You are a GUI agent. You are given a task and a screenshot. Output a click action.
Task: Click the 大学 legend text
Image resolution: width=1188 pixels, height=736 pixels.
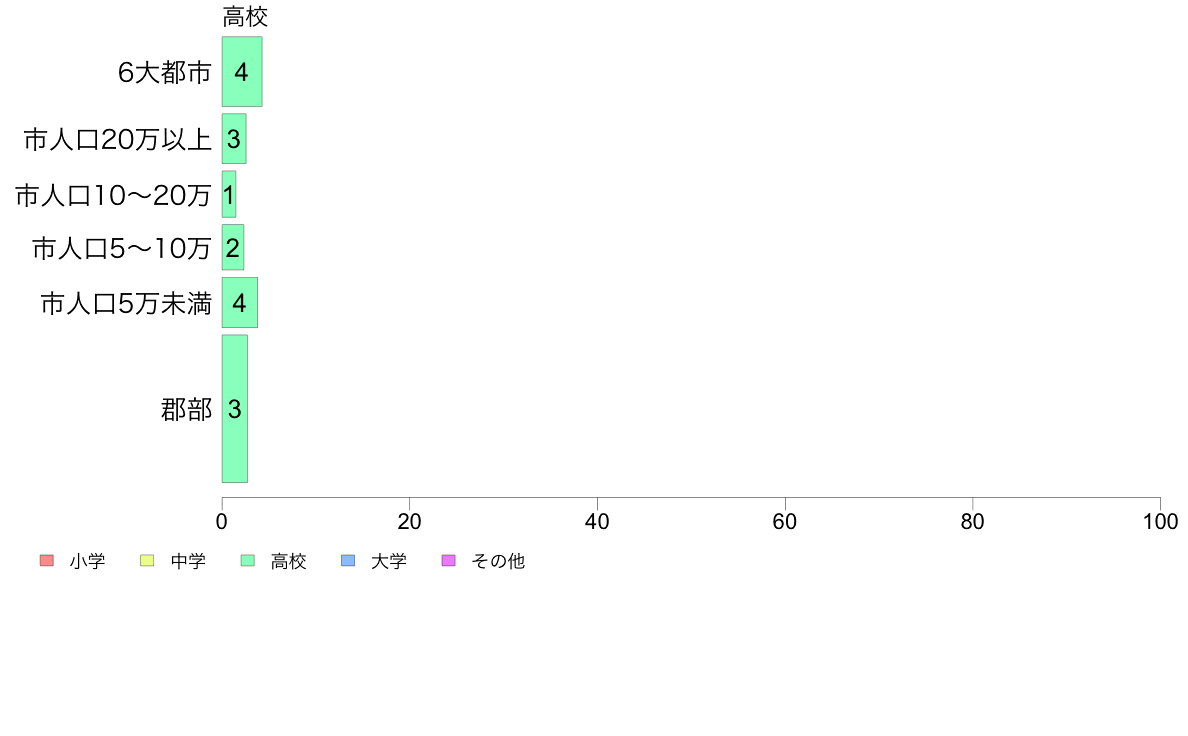click(389, 561)
